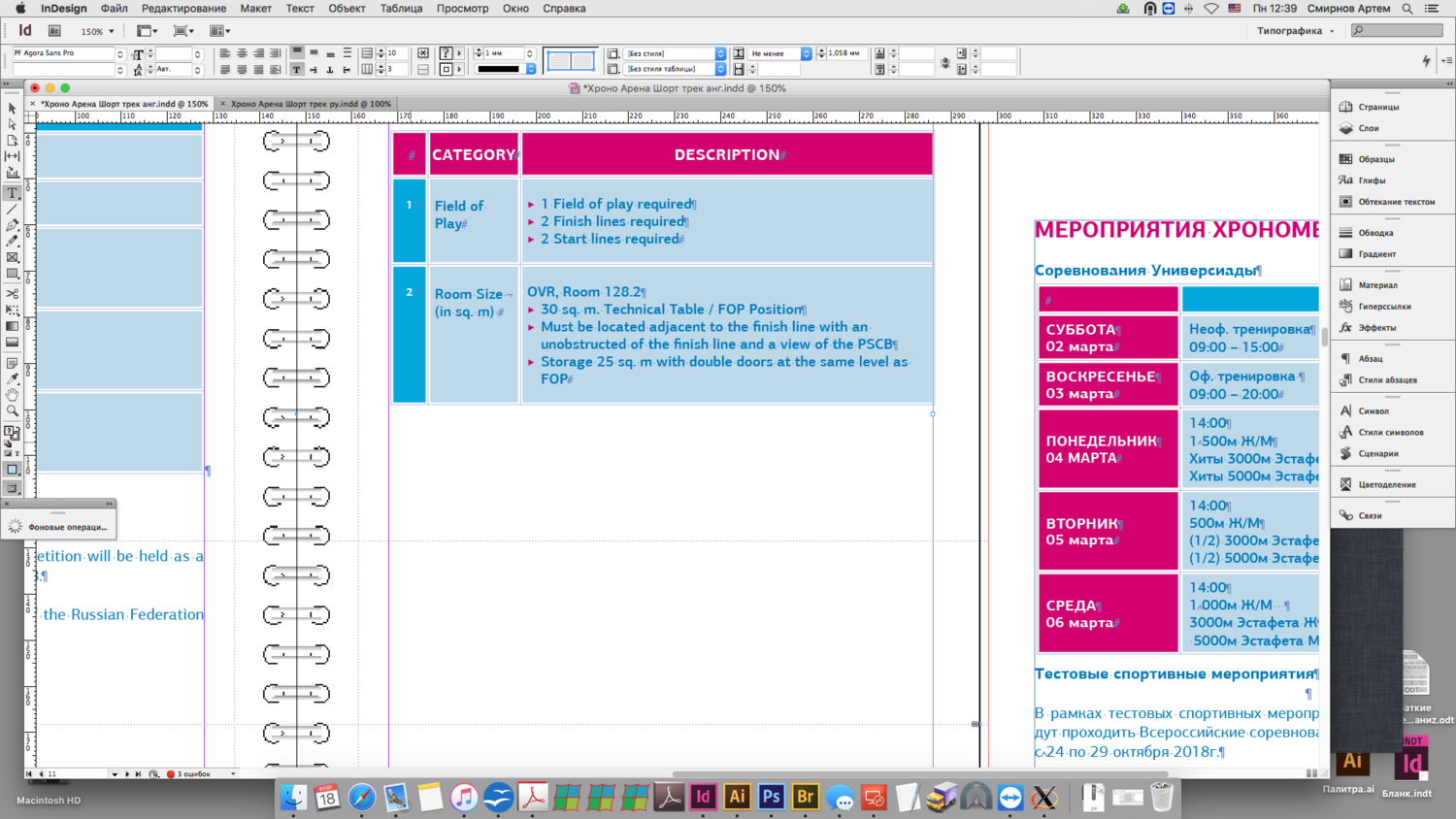1456x819 pixels.
Task: Click the InDesign application menu
Action: [63, 9]
